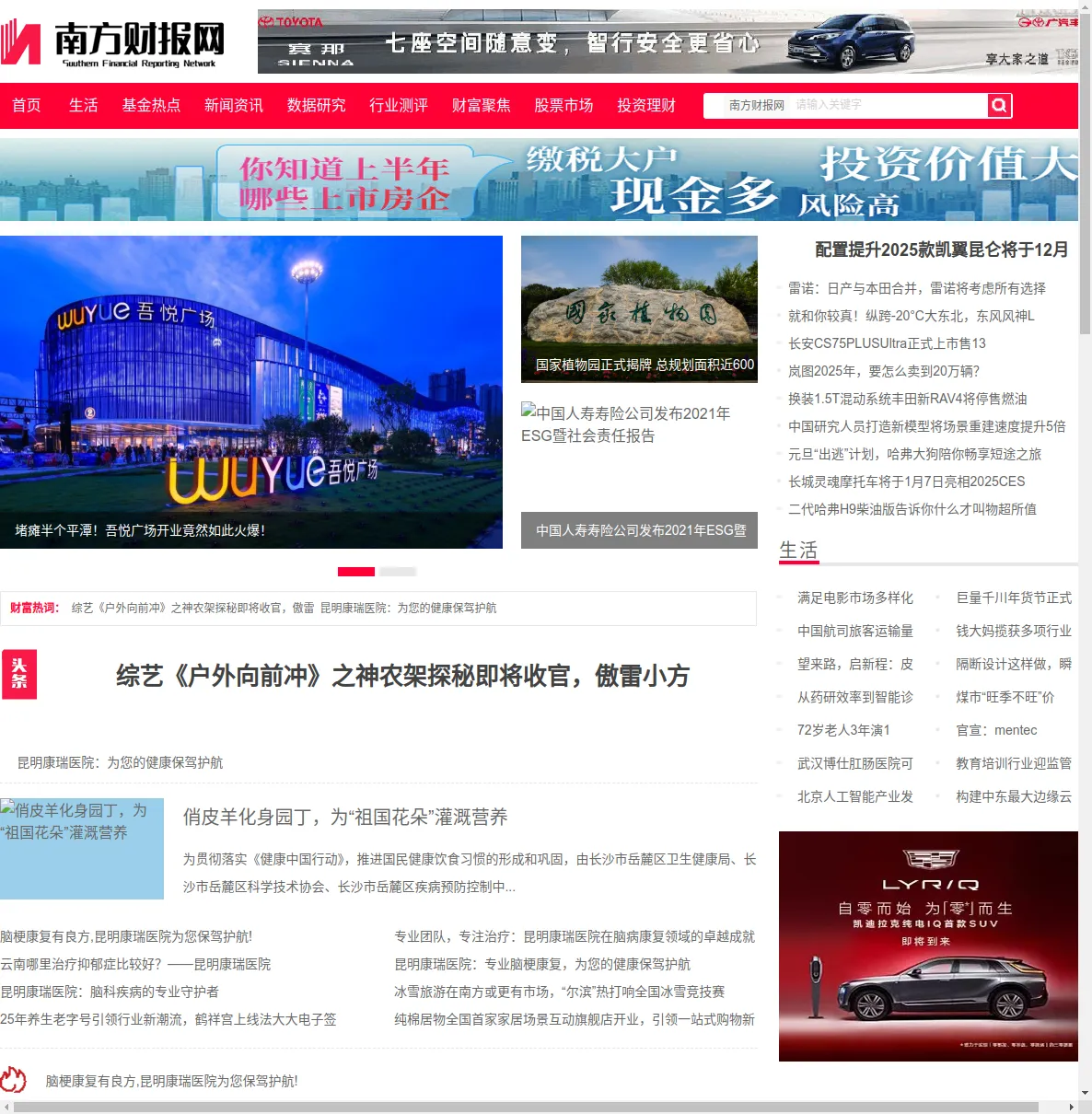Open 隔断设计这样做 link
1092x1114 pixels.
click(1014, 664)
